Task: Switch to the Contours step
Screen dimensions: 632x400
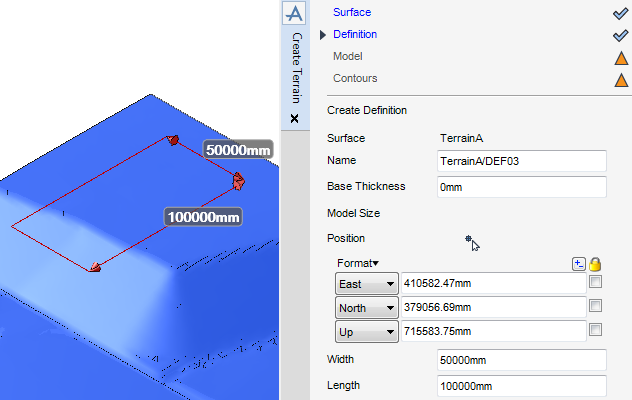Action: (x=355, y=78)
